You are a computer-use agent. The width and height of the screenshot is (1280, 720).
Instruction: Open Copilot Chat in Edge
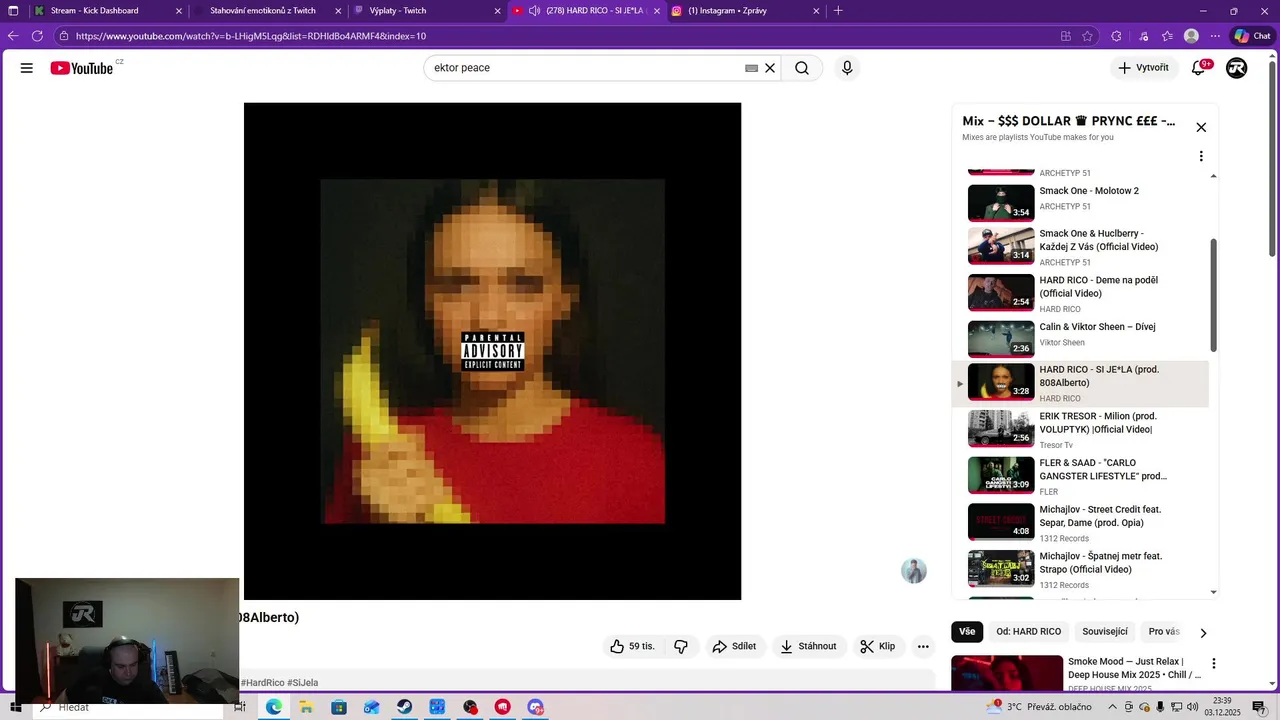pyautogui.click(x=1252, y=36)
